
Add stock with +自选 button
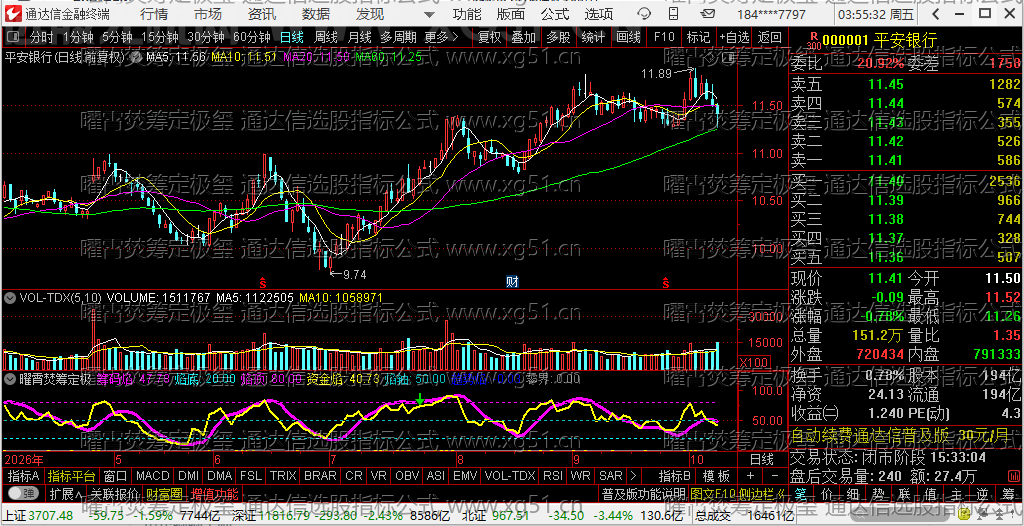pyautogui.click(x=735, y=37)
